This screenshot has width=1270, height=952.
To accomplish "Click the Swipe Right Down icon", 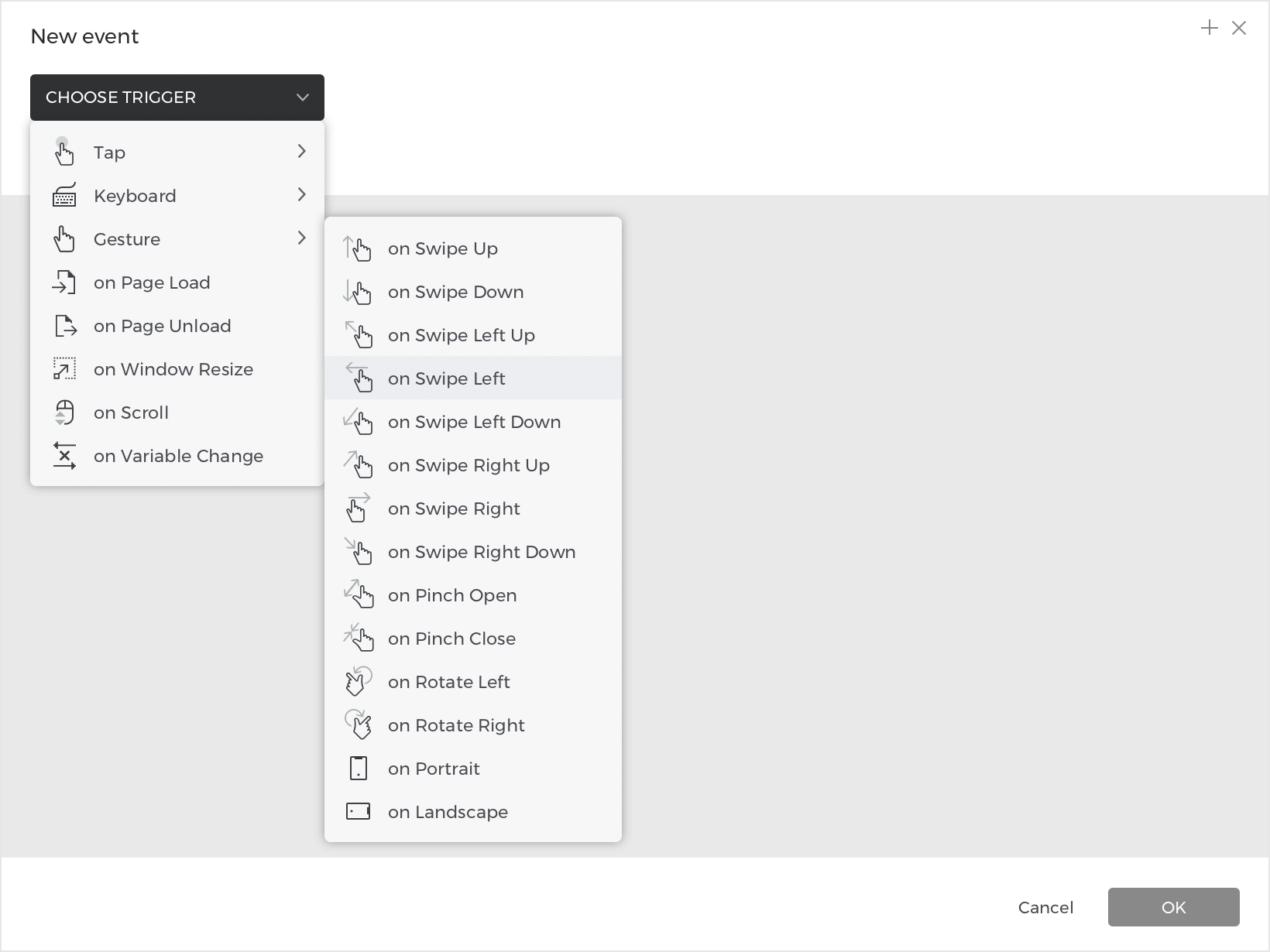I will coord(359,552).
